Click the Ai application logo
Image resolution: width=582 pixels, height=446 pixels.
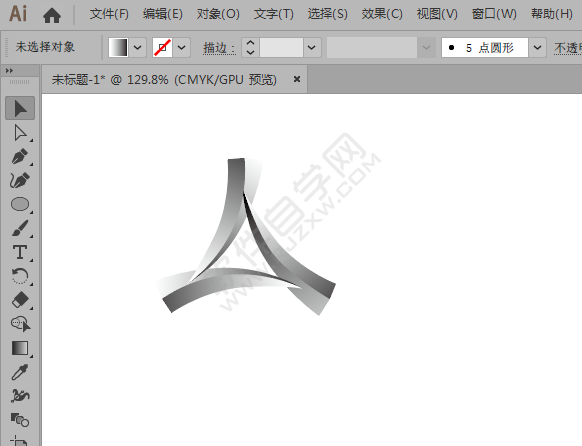pos(18,14)
